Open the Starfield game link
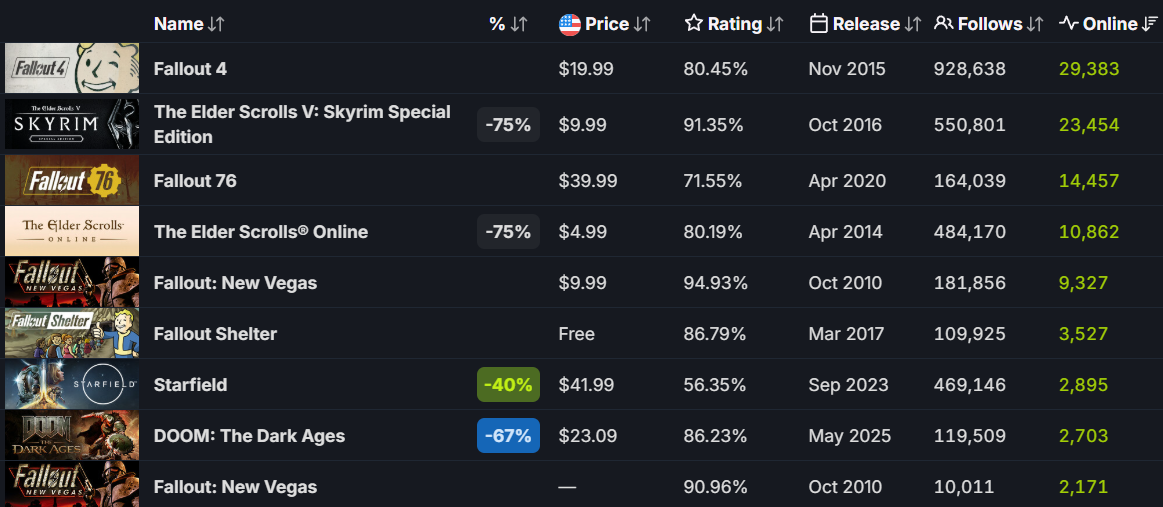The height and width of the screenshot is (507, 1163). pyautogui.click(x=190, y=385)
